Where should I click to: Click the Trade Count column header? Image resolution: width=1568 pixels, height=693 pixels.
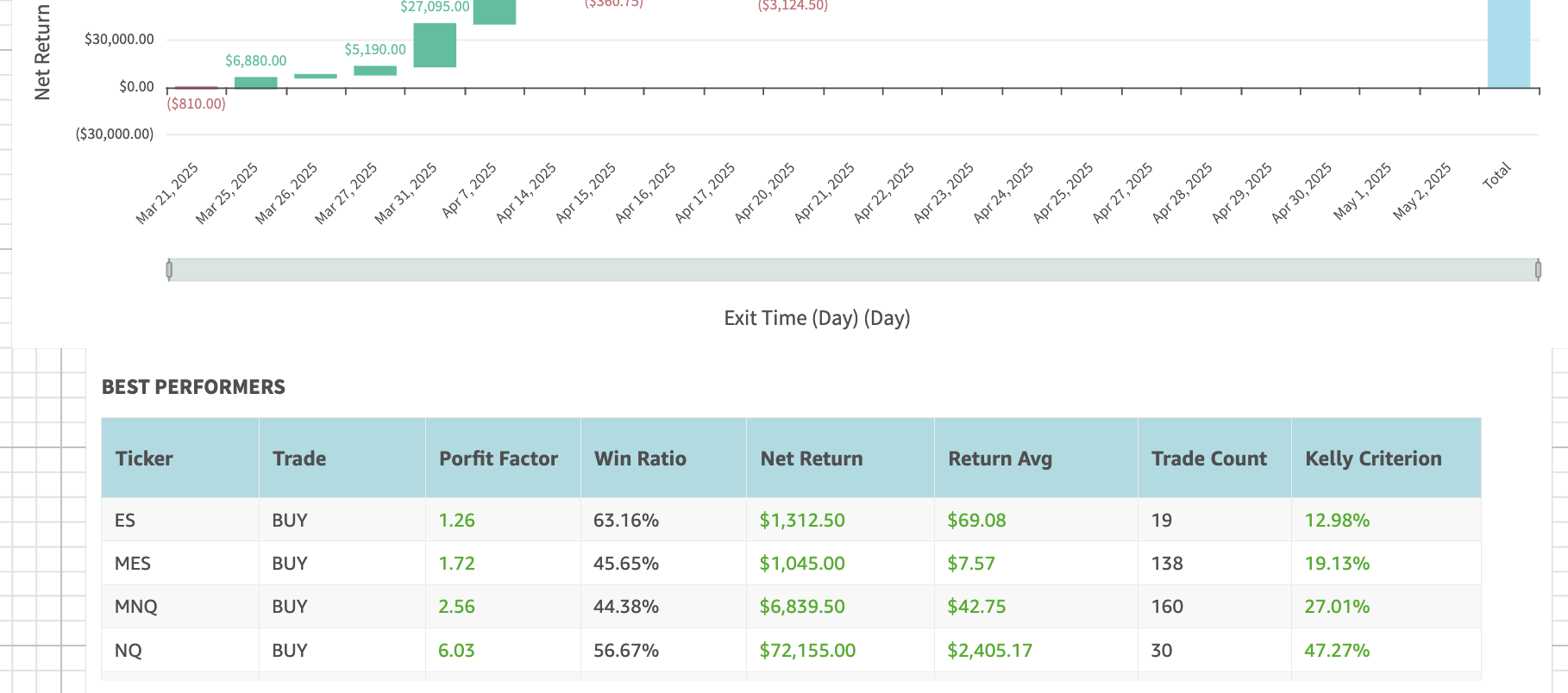click(1208, 459)
